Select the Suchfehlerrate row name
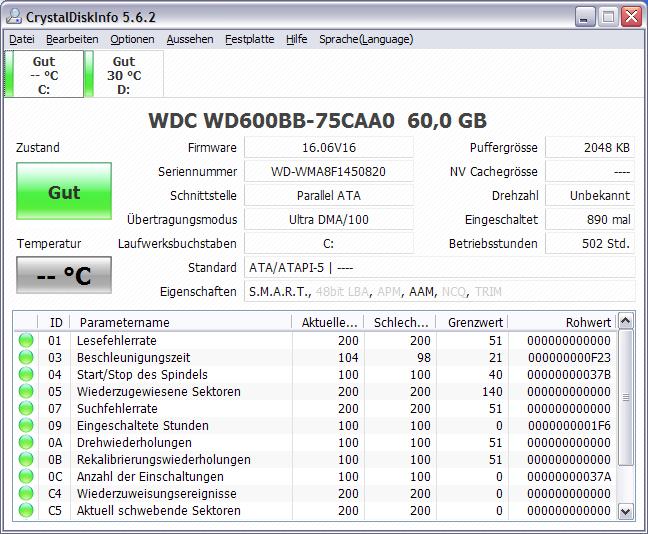648x534 pixels. (x=117, y=408)
